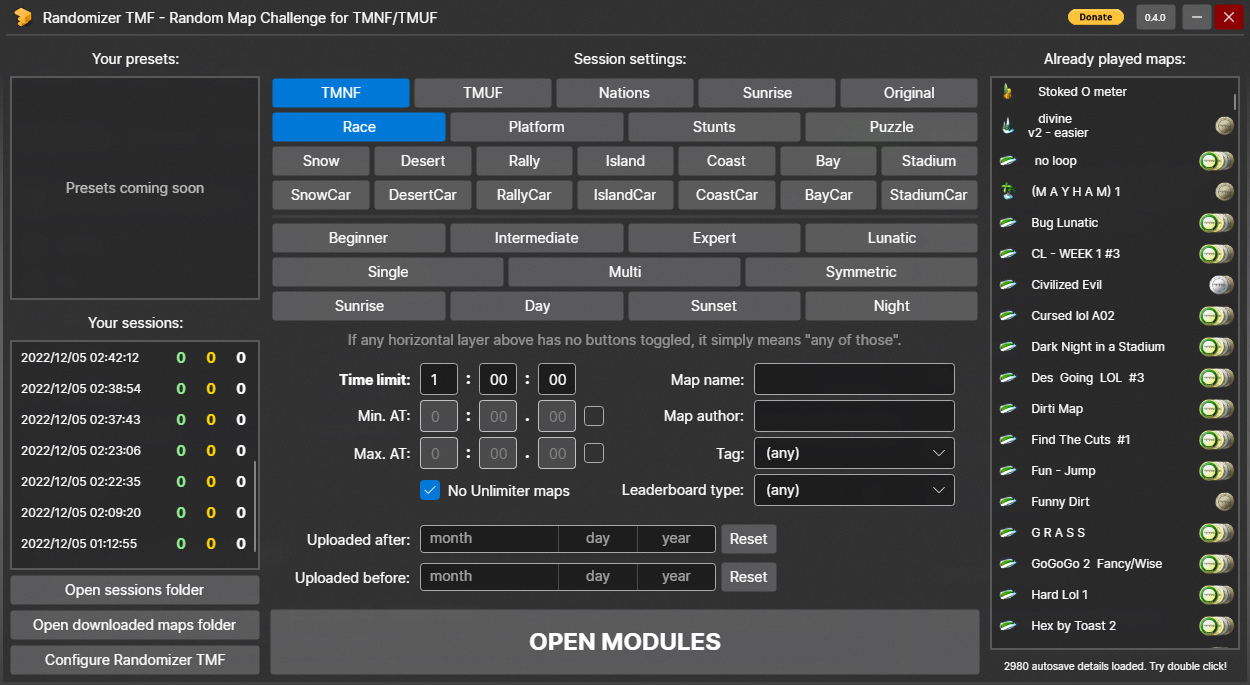This screenshot has width=1250, height=685.
Task: Click the medals icon for GoGoGo 2 Fancy/Wise
Action: click(1216, 564)
